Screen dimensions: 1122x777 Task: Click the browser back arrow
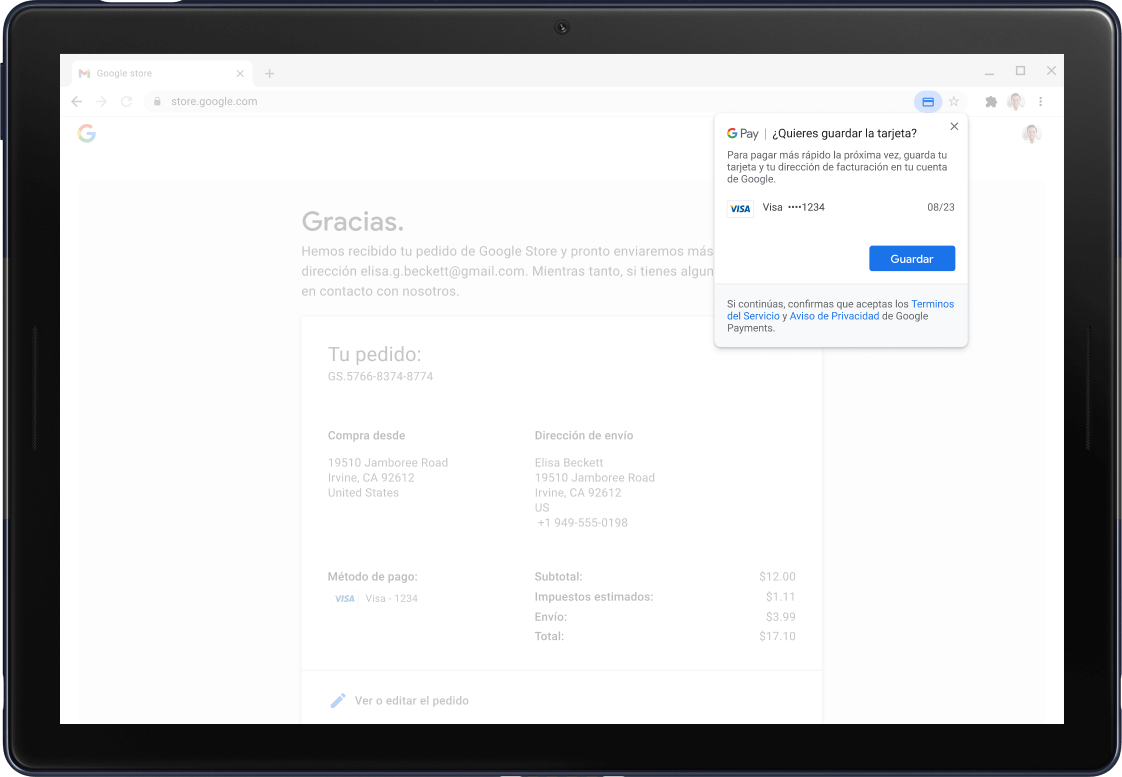[x=77, y=101]
